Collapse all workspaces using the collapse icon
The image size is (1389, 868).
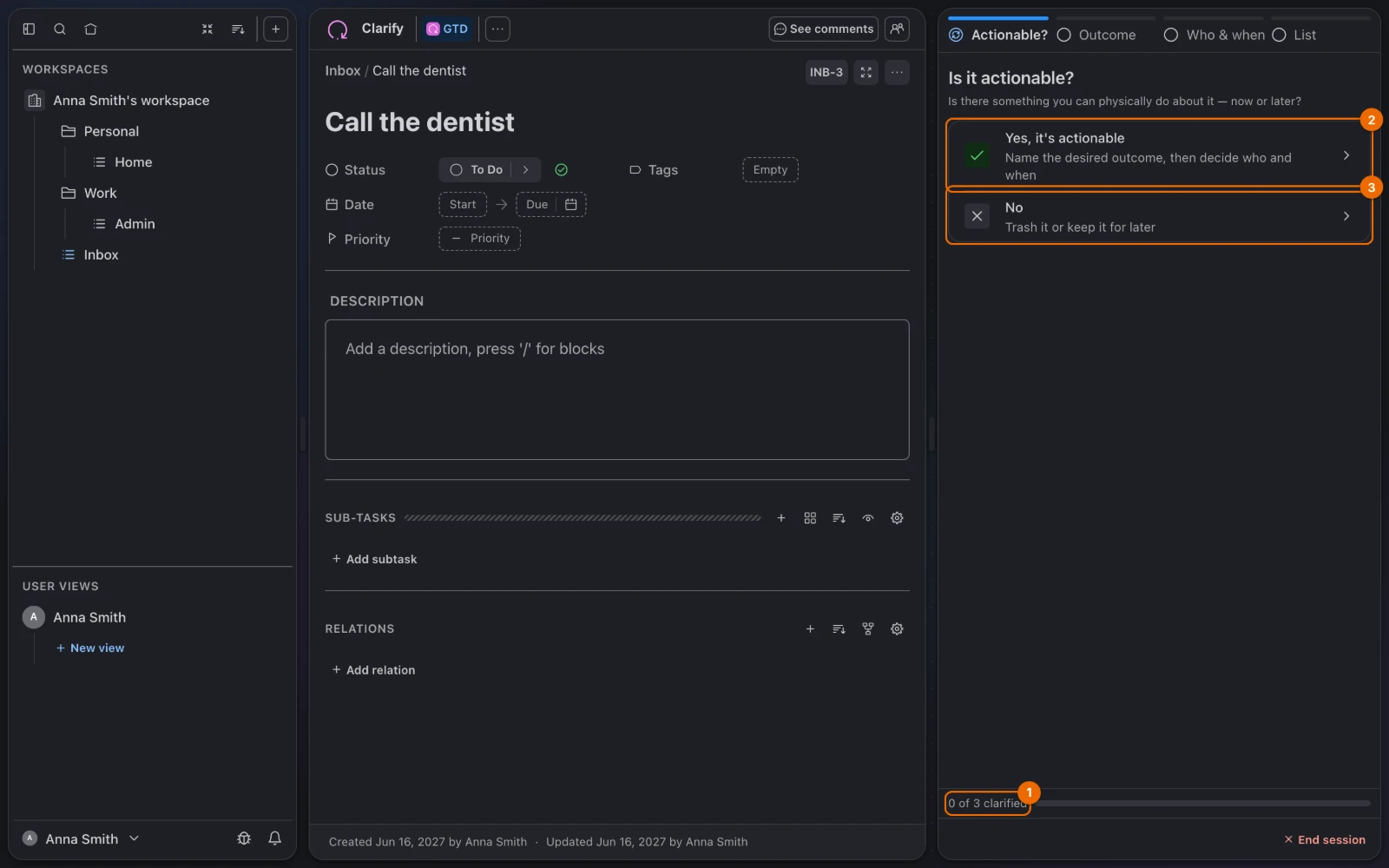coord(207,29)
